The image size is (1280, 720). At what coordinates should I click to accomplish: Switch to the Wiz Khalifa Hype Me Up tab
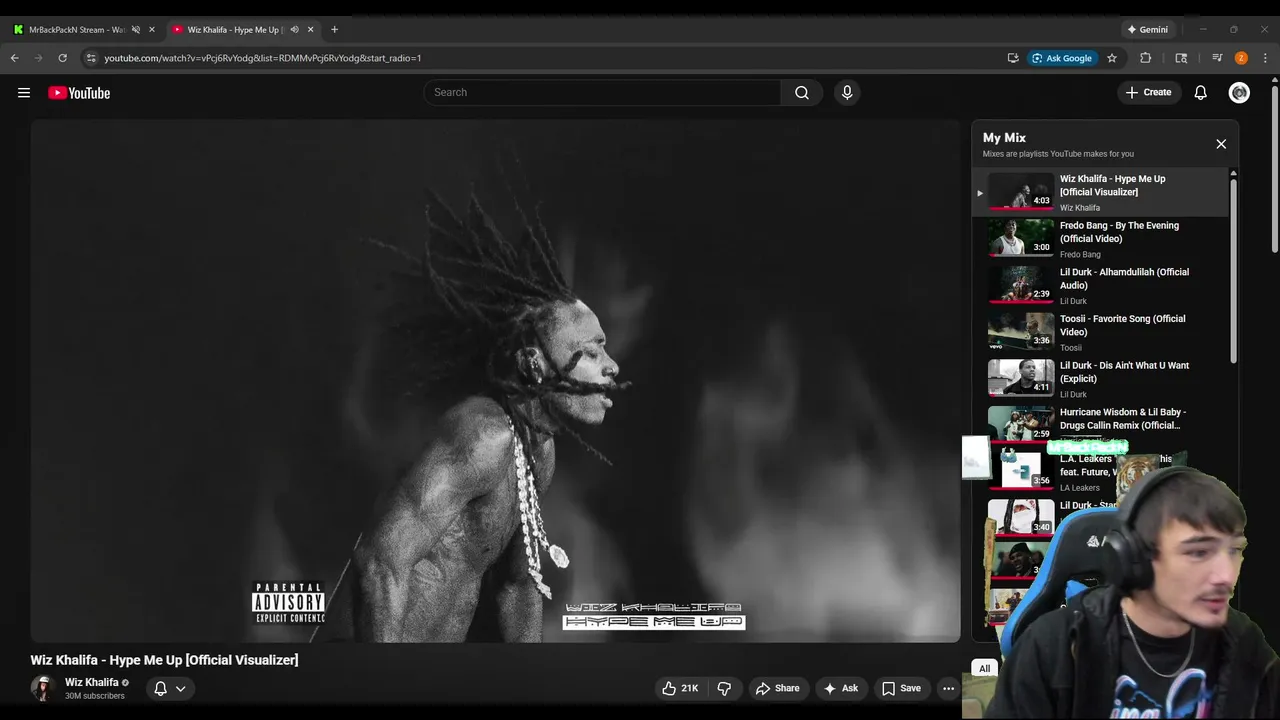click(x=235, y=29)
